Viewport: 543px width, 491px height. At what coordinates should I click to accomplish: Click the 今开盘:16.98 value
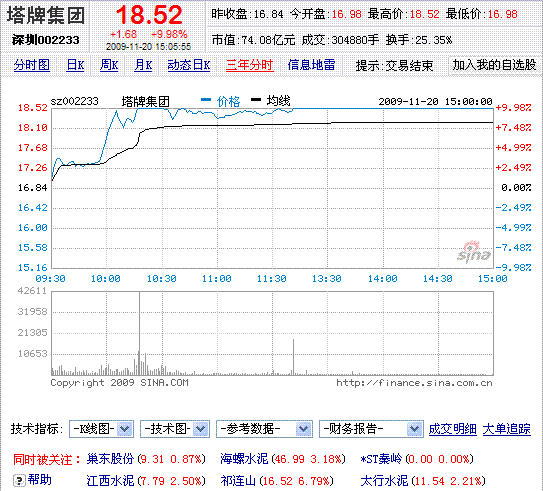(x=326, y=14)
